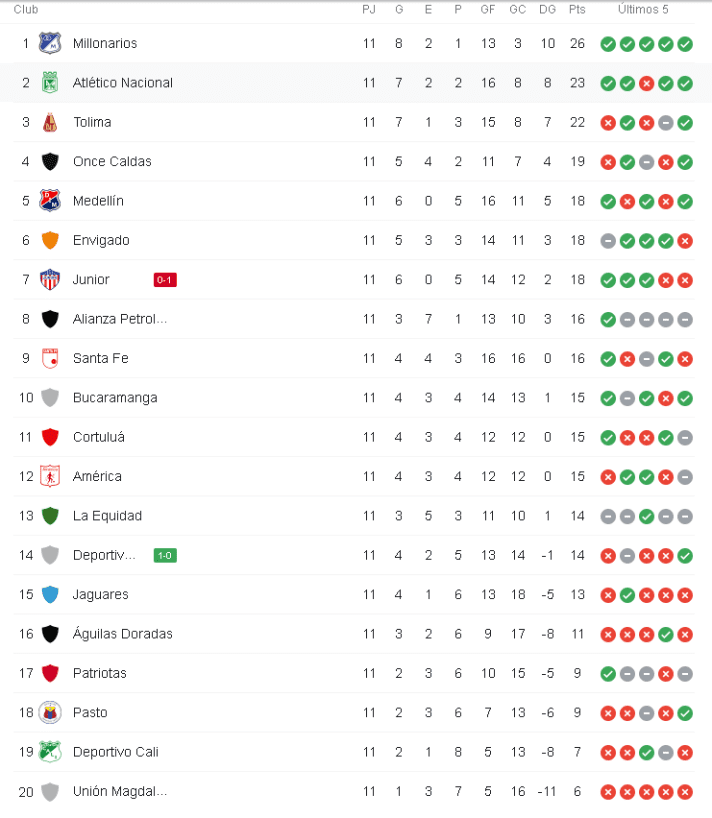Screen dimensions: 712x818
Task: Click La Equidad's green win result icon
Action: coord(647,516)
